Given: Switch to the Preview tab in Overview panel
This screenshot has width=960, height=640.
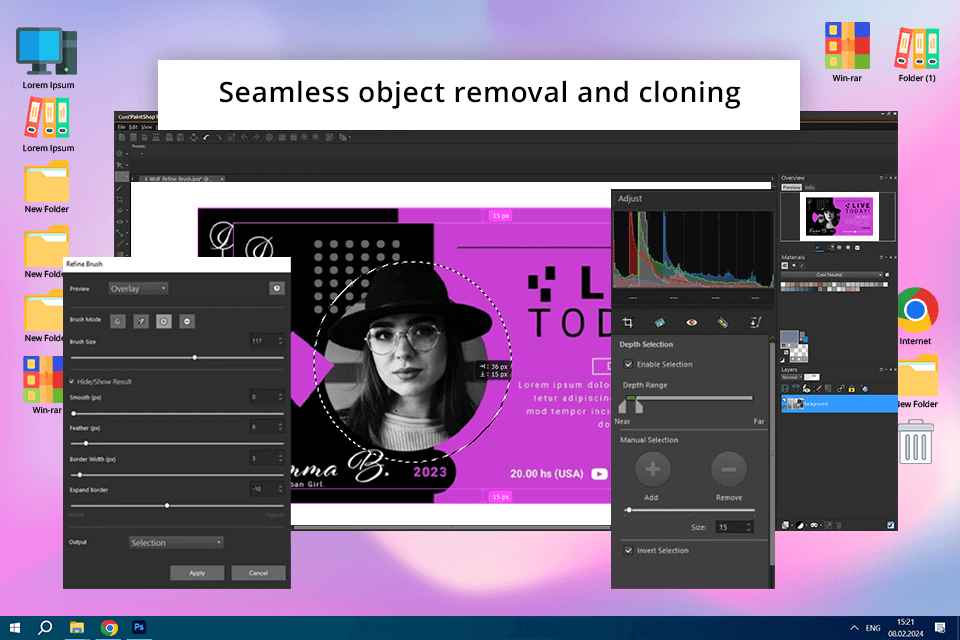Looking at the screenshot, I should tap(791, 187).
